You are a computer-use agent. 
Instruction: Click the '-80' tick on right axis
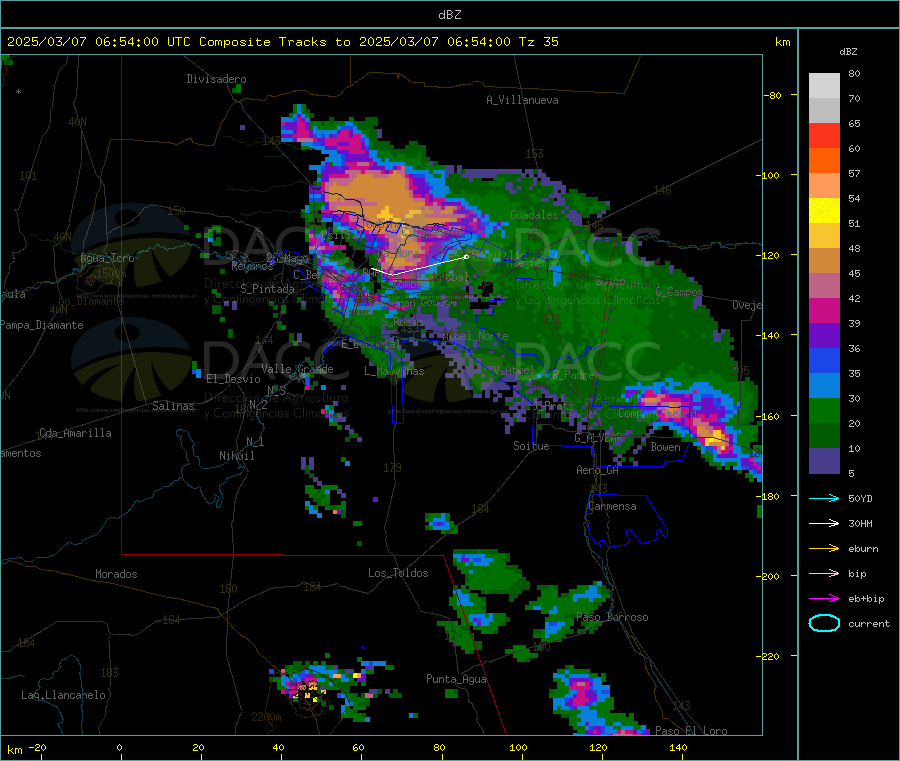coord(773,95)
